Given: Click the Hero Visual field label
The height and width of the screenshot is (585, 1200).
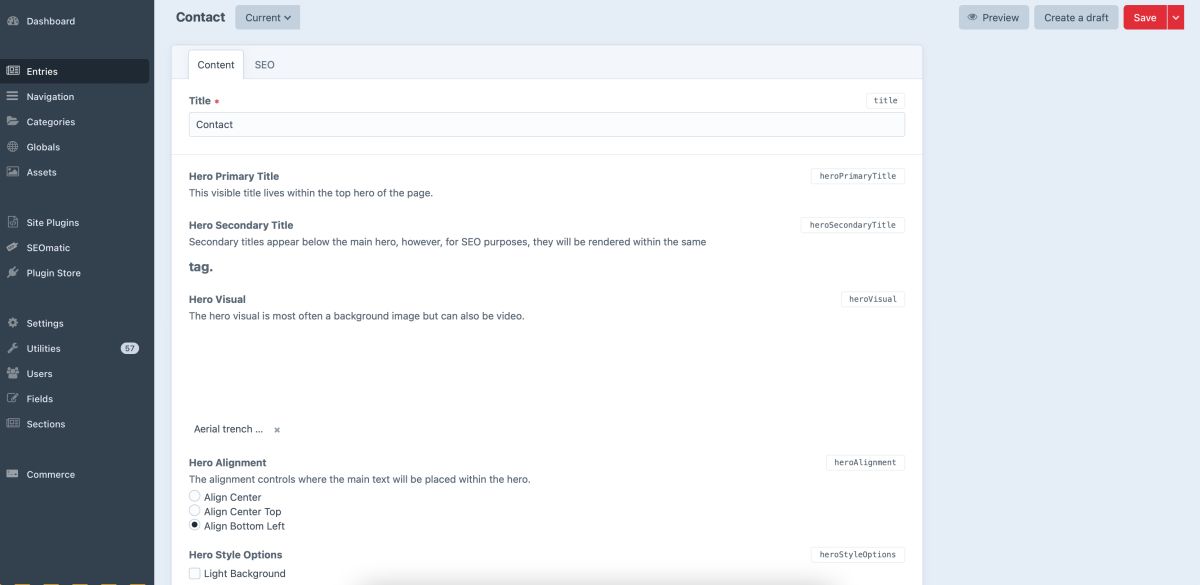Looking at the screenshot, I should point(217,299).
